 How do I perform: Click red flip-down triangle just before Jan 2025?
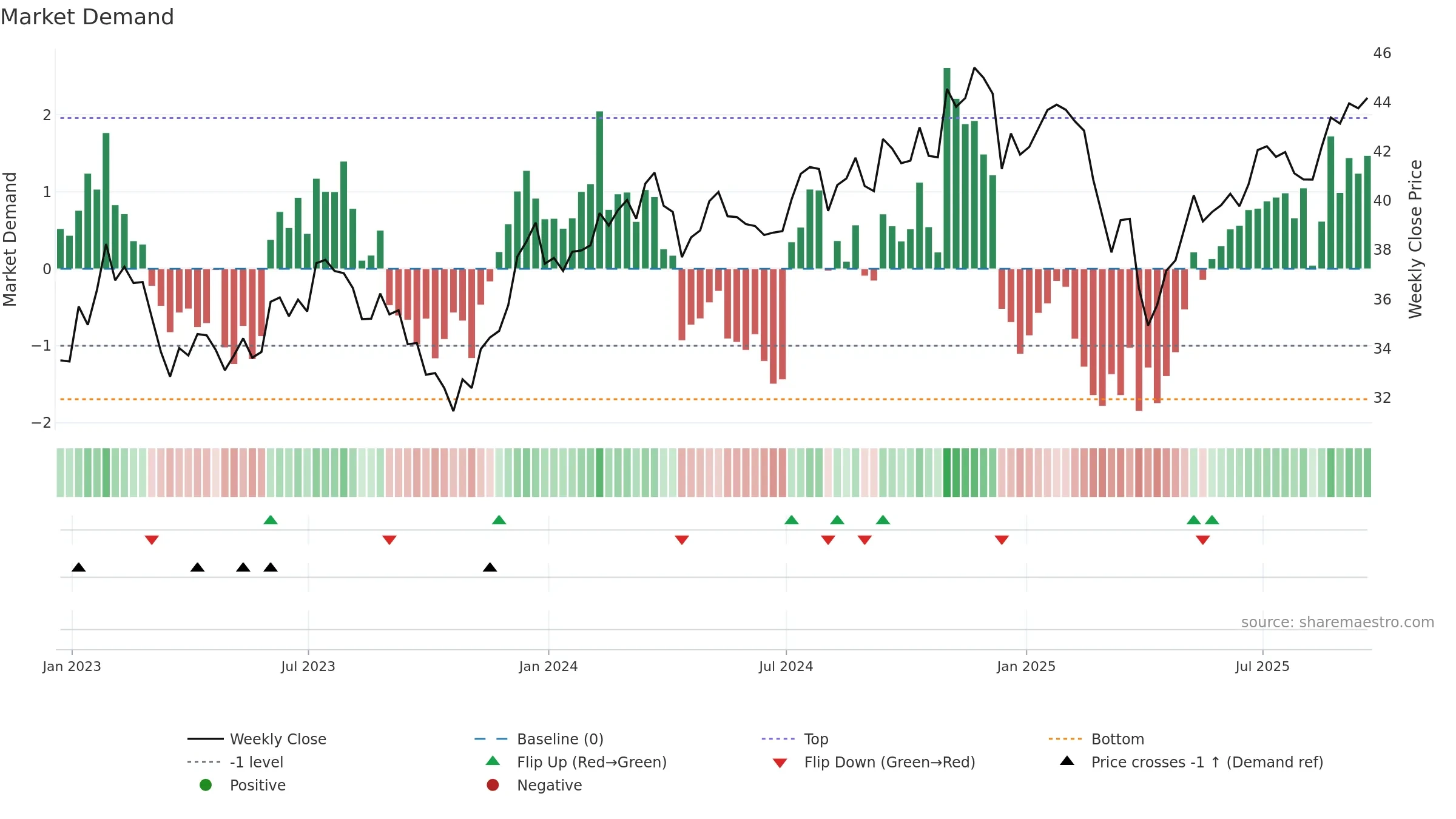(1002, 540)
